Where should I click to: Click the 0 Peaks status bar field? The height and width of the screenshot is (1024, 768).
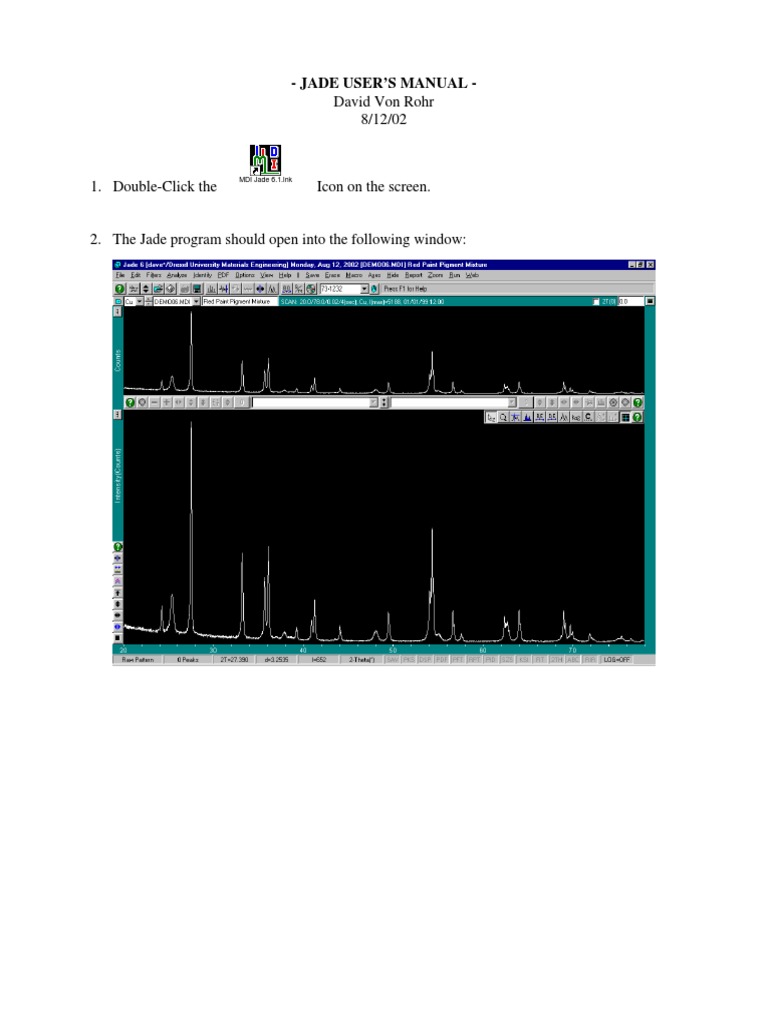click(x=187, y=660)
